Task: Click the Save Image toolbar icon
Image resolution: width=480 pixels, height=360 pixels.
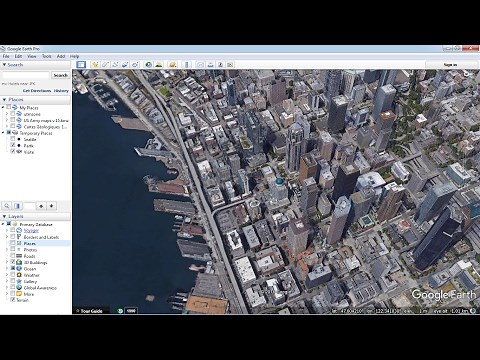Action: click(220, 64)
